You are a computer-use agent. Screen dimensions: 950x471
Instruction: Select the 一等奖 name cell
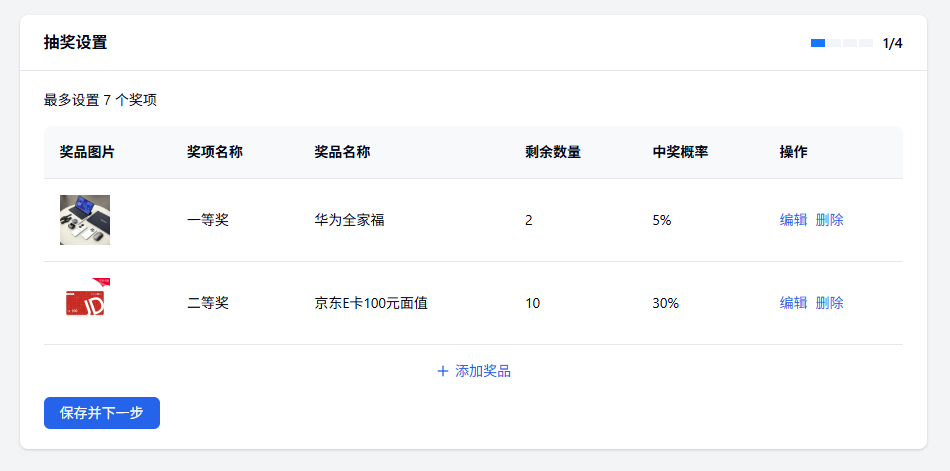point(208,220)
